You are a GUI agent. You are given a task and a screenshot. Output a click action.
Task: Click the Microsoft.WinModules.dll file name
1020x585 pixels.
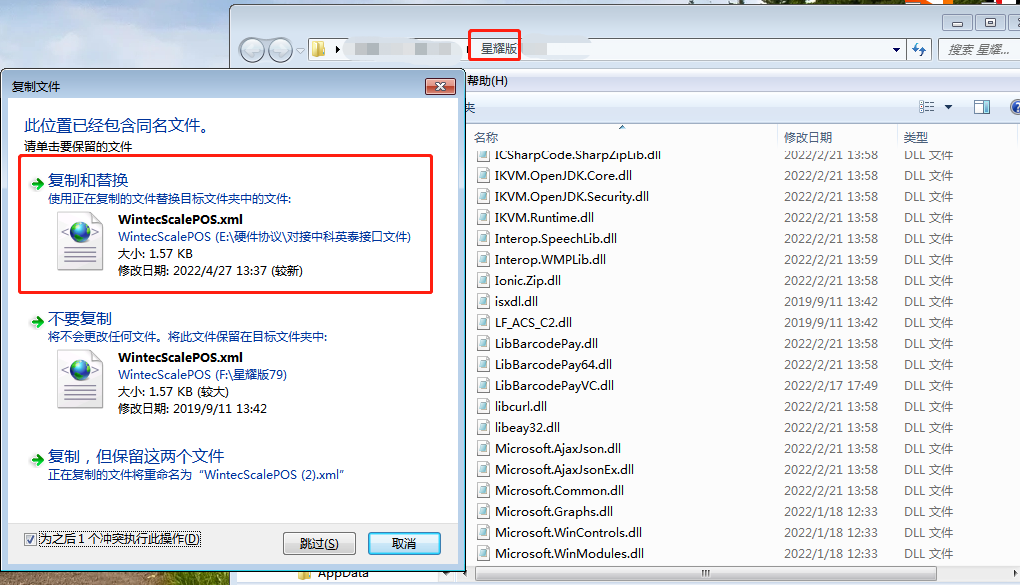(569, 554)
